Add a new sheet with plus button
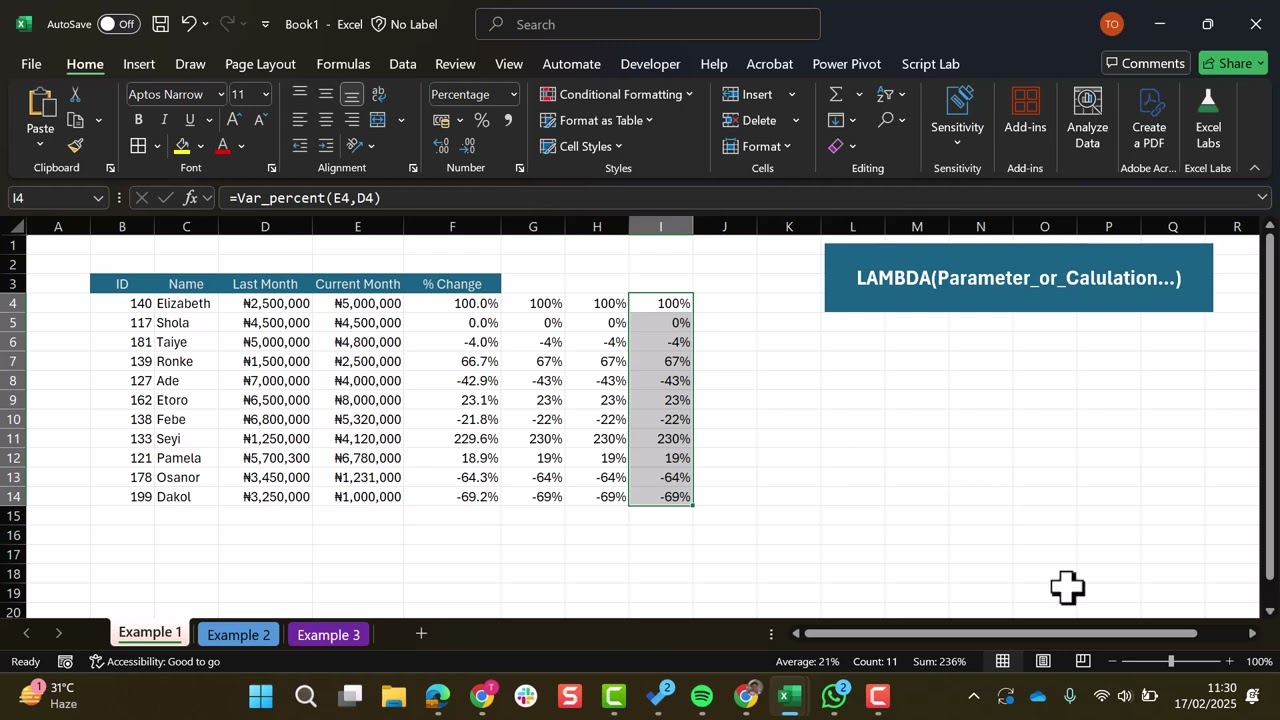1280x720 pixels. [x=421, y=634]
